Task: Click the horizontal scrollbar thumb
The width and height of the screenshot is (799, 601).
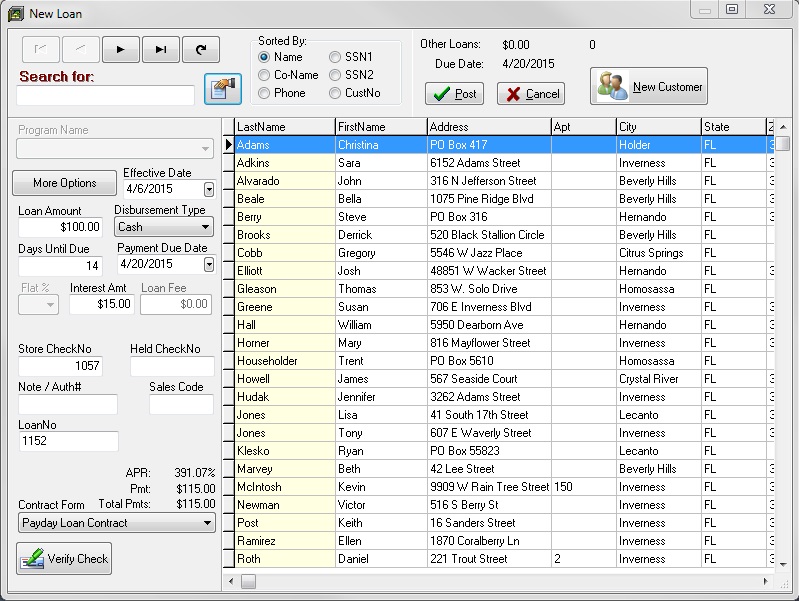Action: click(249, 581)
